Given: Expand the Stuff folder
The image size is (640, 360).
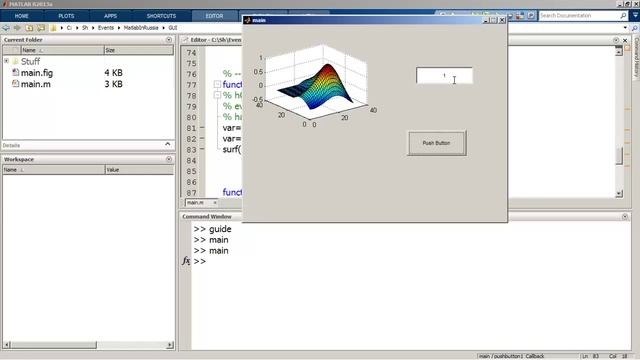Looking at the screenshot, I should pyautogui.click(x=7, y=61).
